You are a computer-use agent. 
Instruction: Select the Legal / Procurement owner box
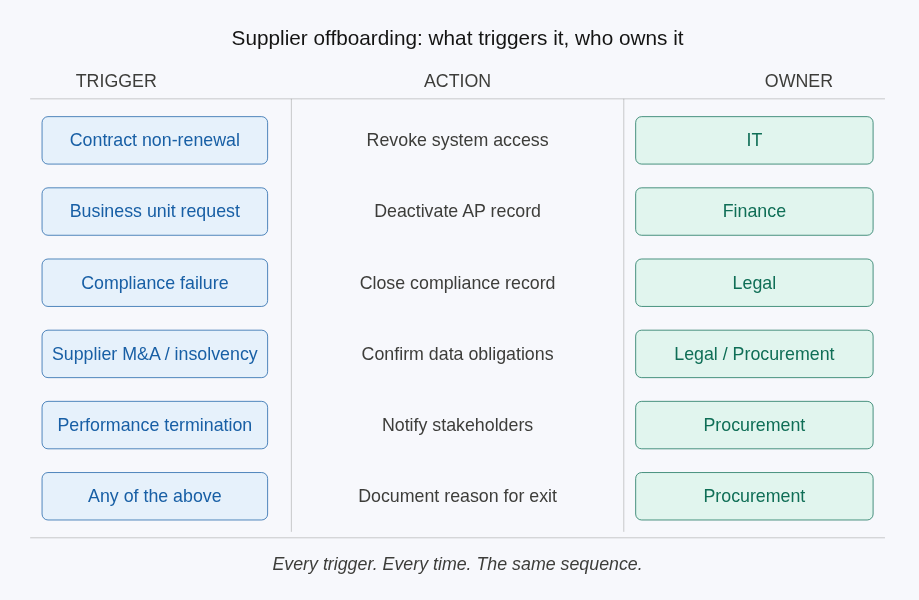754,354
